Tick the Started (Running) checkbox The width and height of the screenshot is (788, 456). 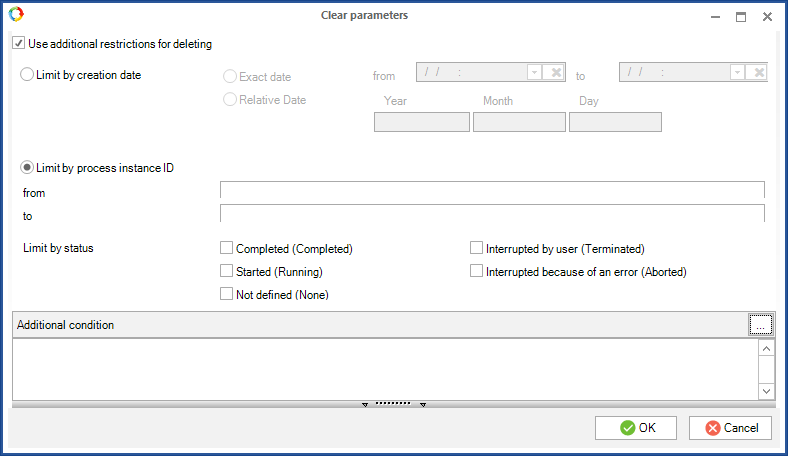pyautogui.click(x=227, y=271)
